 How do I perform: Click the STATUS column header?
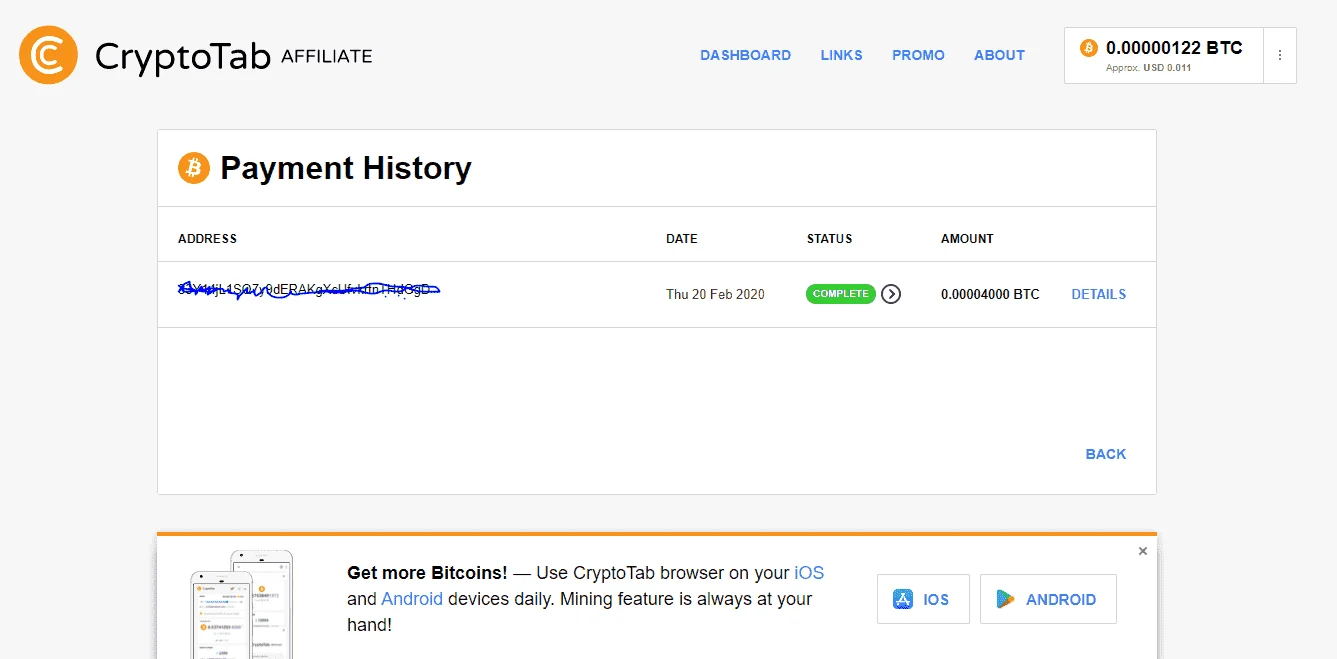click(x=830, y=239)
